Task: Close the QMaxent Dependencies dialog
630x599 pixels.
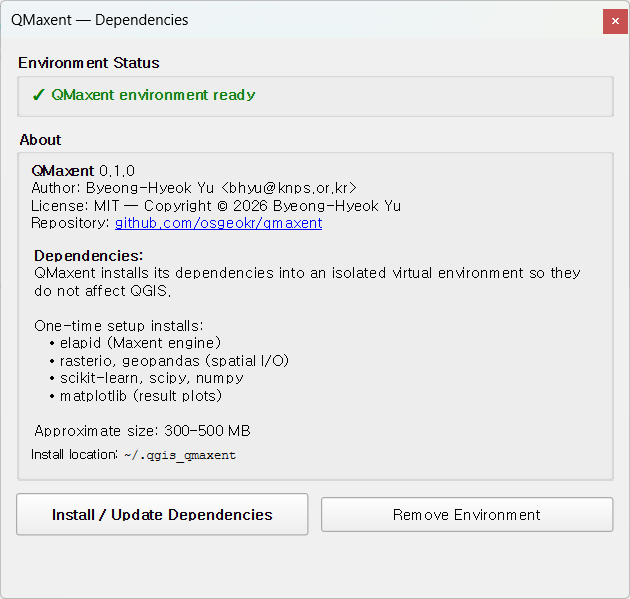Action: 615,21
